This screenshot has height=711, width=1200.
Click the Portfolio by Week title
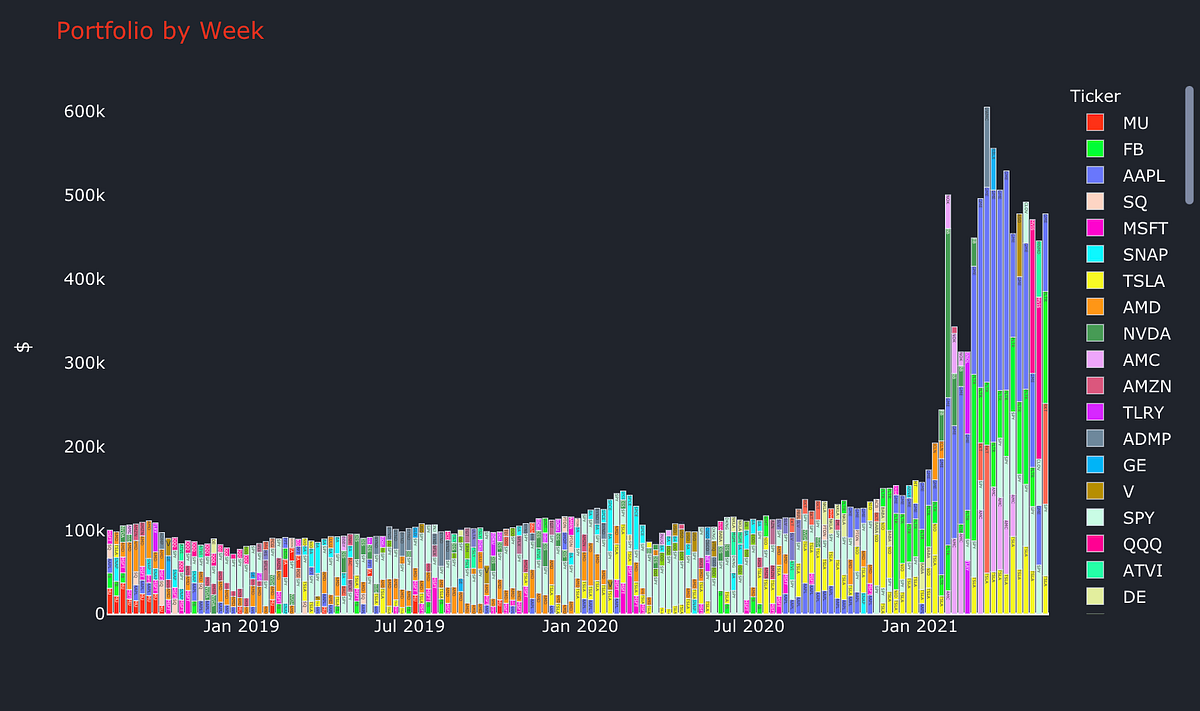[x=162, y=30]
